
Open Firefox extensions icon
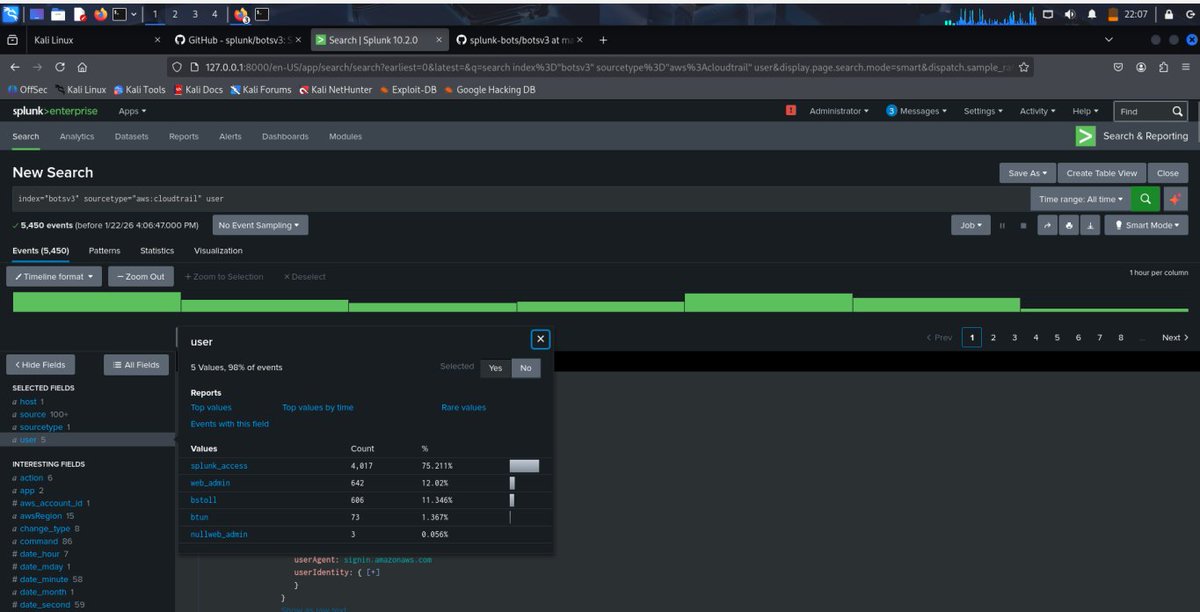[1163, 67]
